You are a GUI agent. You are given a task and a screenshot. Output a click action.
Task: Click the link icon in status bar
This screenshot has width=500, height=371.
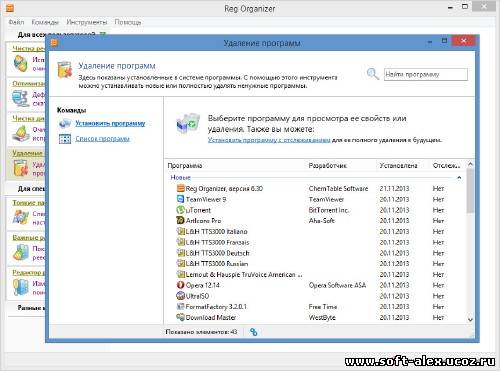point(254,332)
